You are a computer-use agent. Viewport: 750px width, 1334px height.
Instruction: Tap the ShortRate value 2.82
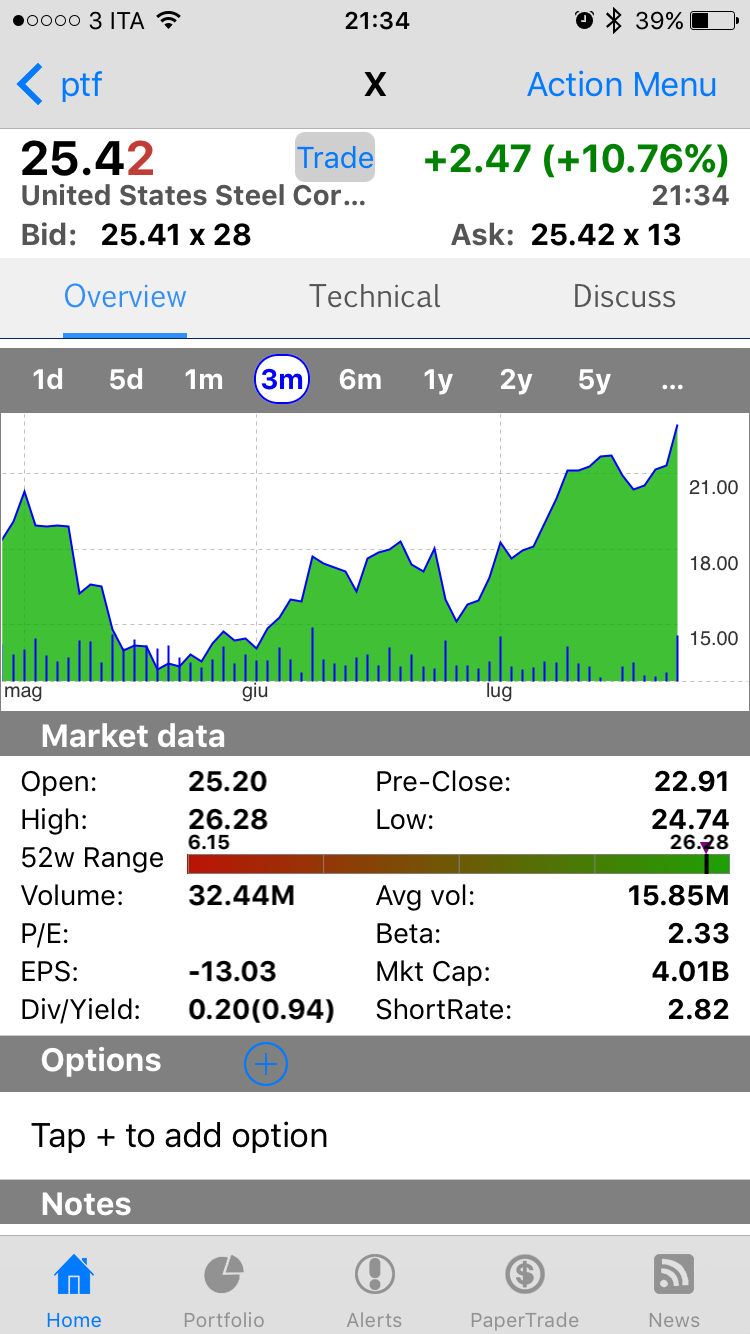[698, 1010]
